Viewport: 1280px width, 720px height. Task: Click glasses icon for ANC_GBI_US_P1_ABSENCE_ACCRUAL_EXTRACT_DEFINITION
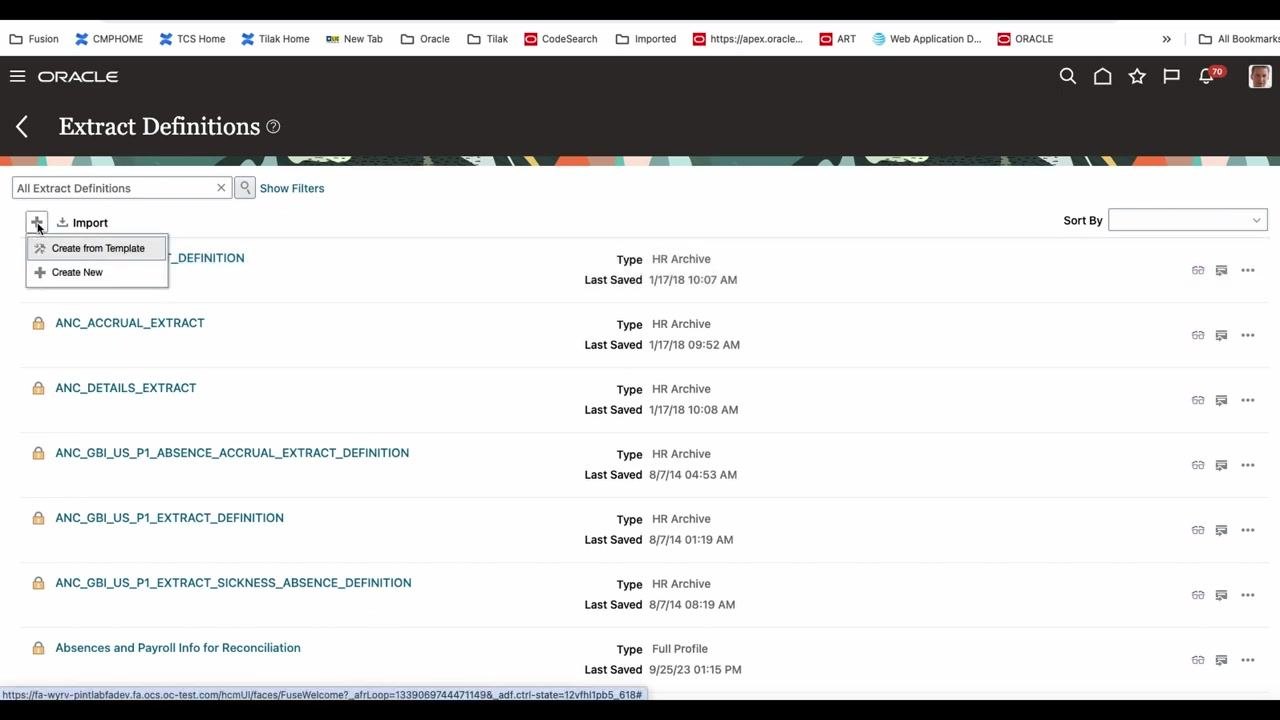click(x=1198, y=465)
